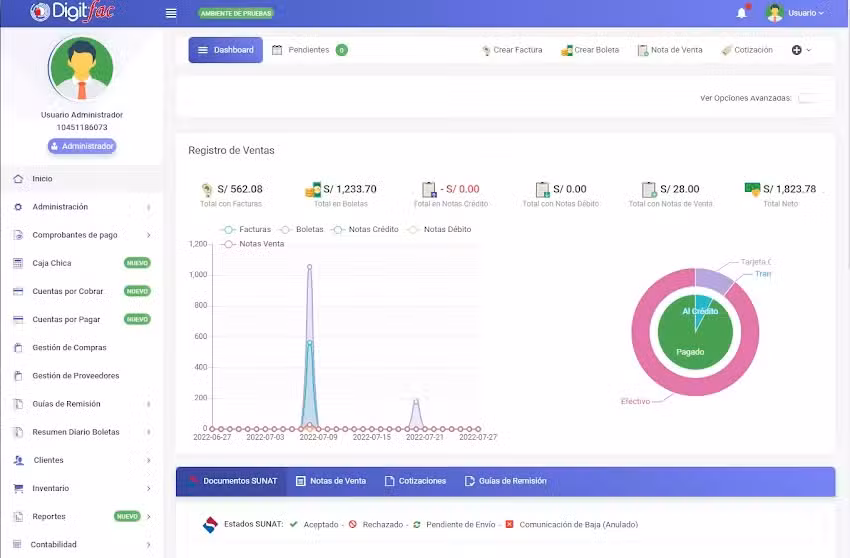This screenshot has width=850, height=558.
Task: Enable the Ver Opciones Avanzadas switch
Action: pyautogui.click(x=811, y=98)
